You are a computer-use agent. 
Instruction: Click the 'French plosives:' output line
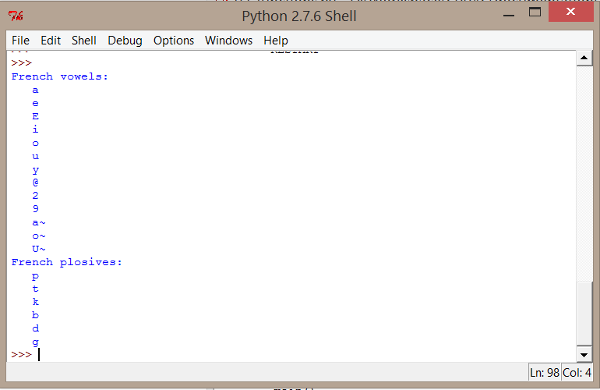(67, 262)
